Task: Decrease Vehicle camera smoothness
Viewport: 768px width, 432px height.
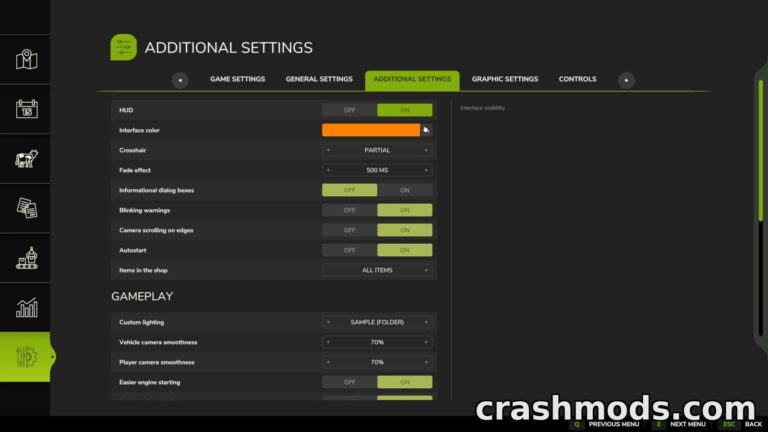Action: click(x=328, y=342)
